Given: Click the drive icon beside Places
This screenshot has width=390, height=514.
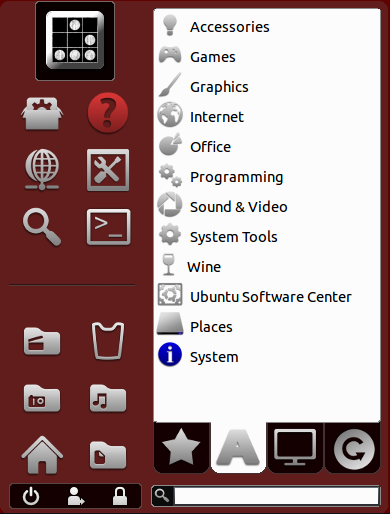Looking at the screenshot, I should (170, 324).
